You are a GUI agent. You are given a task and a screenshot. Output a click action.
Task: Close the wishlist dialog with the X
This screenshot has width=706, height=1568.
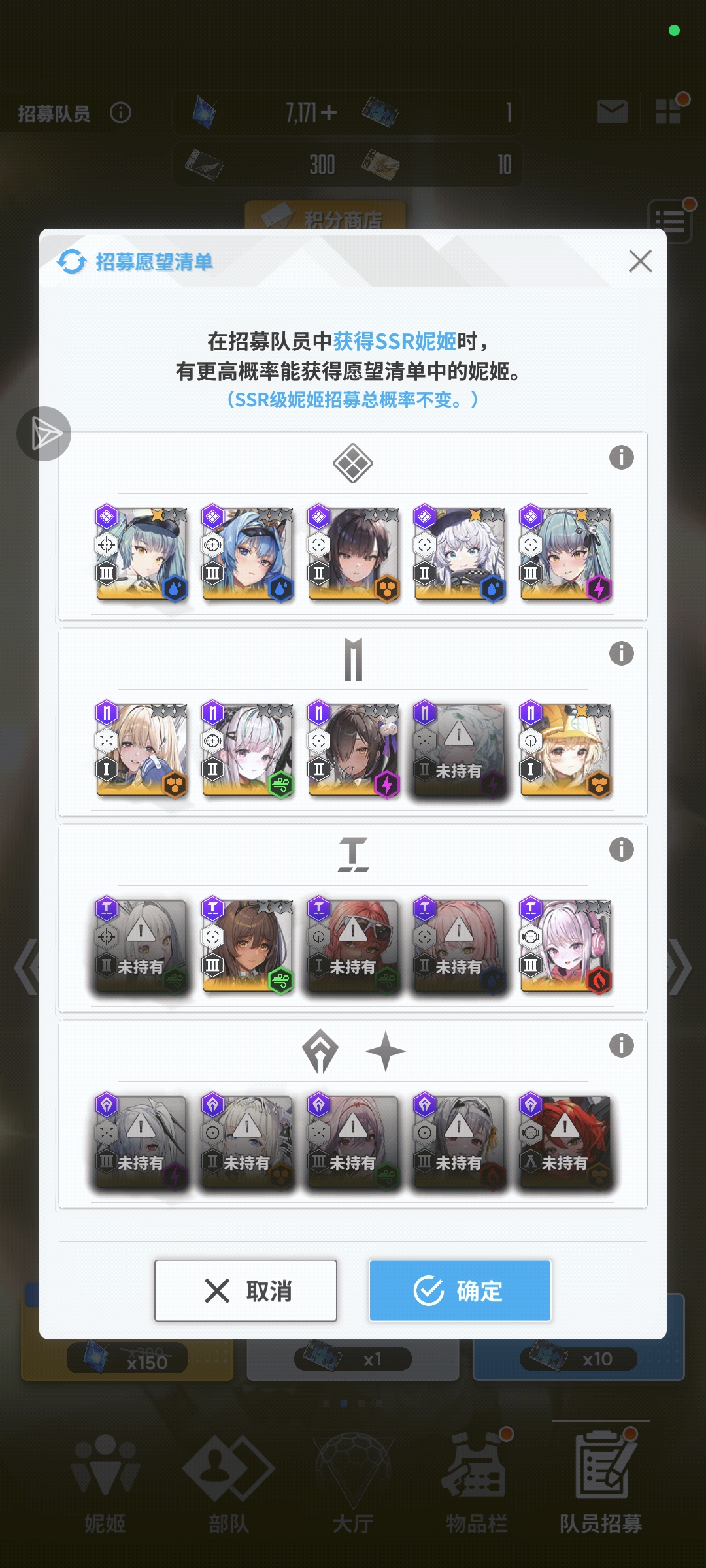coord(640,261)
